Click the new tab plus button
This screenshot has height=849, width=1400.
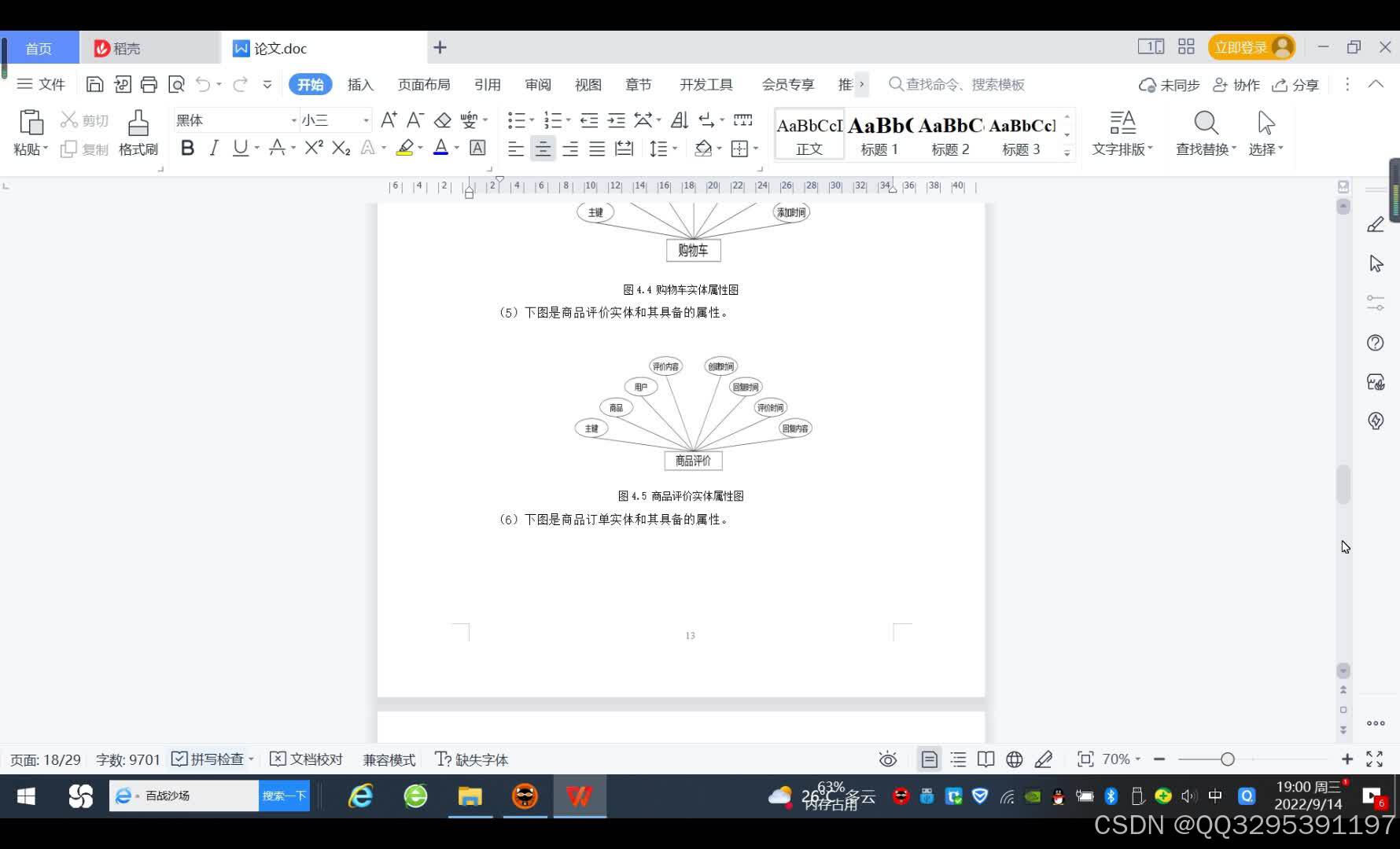click(440, 48)
